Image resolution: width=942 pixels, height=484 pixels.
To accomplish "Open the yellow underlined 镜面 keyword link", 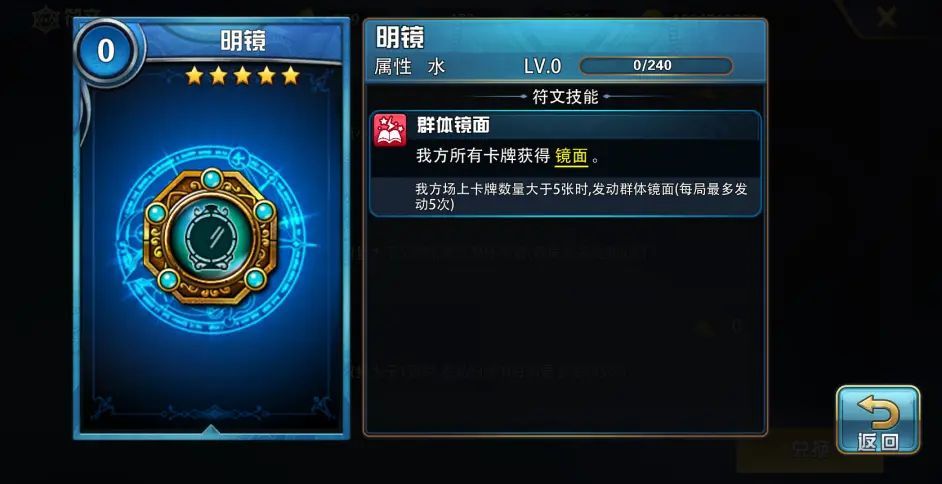I will 571,157.
